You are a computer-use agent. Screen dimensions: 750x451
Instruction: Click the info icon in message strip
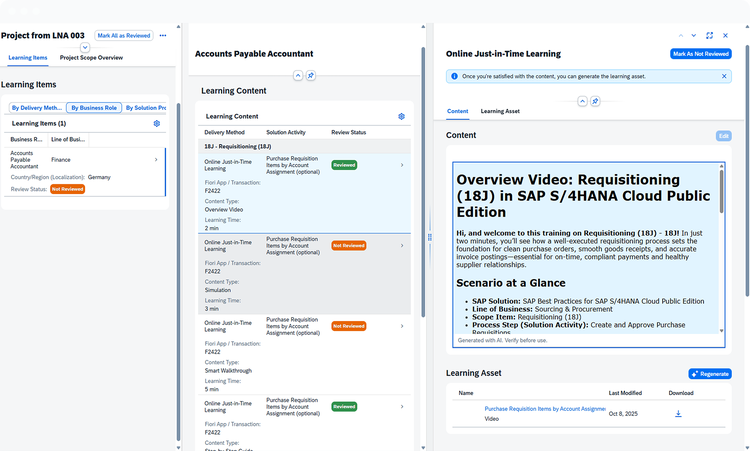click(x=454, y=76)
